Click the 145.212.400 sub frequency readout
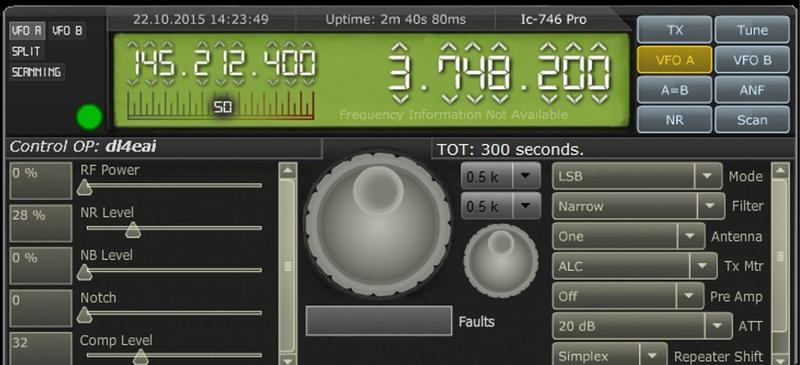This screenshot has width=800, height=365. tap(224, 64)
